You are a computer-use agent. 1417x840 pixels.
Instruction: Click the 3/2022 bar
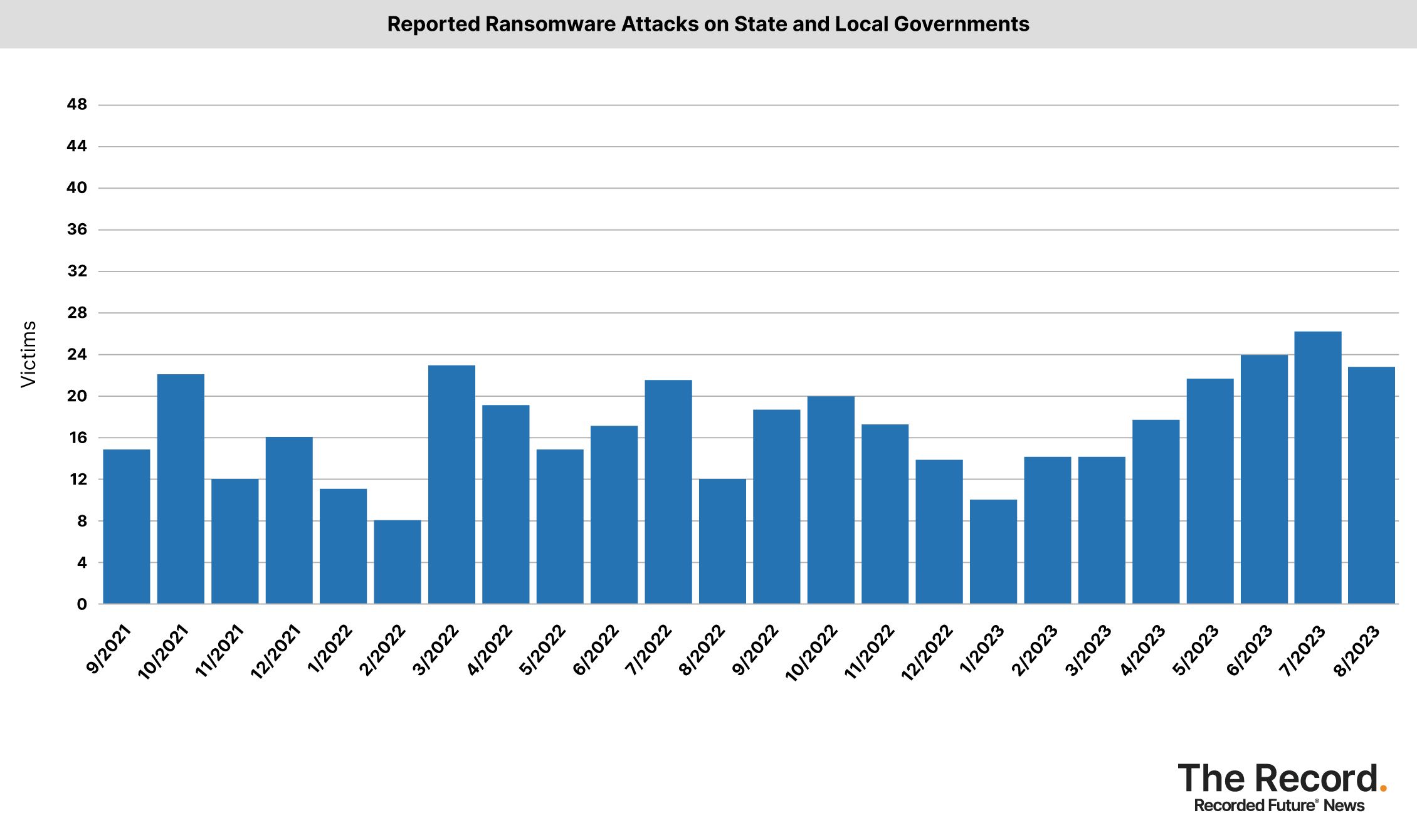452,485
